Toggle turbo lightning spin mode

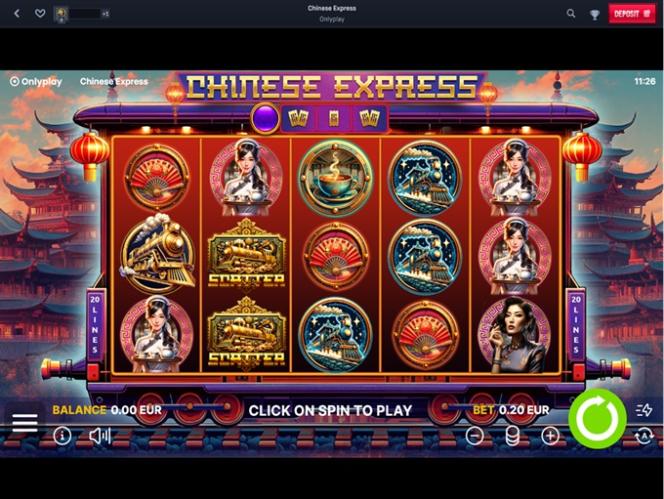pos(644,410)
